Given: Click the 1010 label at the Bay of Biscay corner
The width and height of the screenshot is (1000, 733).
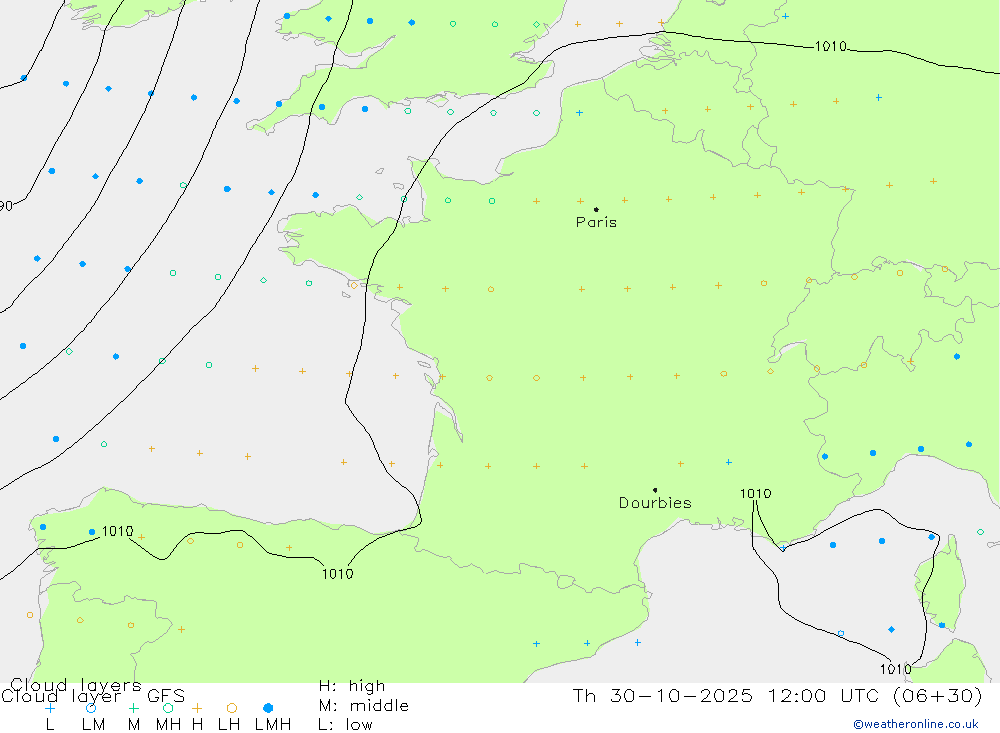Looking at the screenshot, I should 337,574.
